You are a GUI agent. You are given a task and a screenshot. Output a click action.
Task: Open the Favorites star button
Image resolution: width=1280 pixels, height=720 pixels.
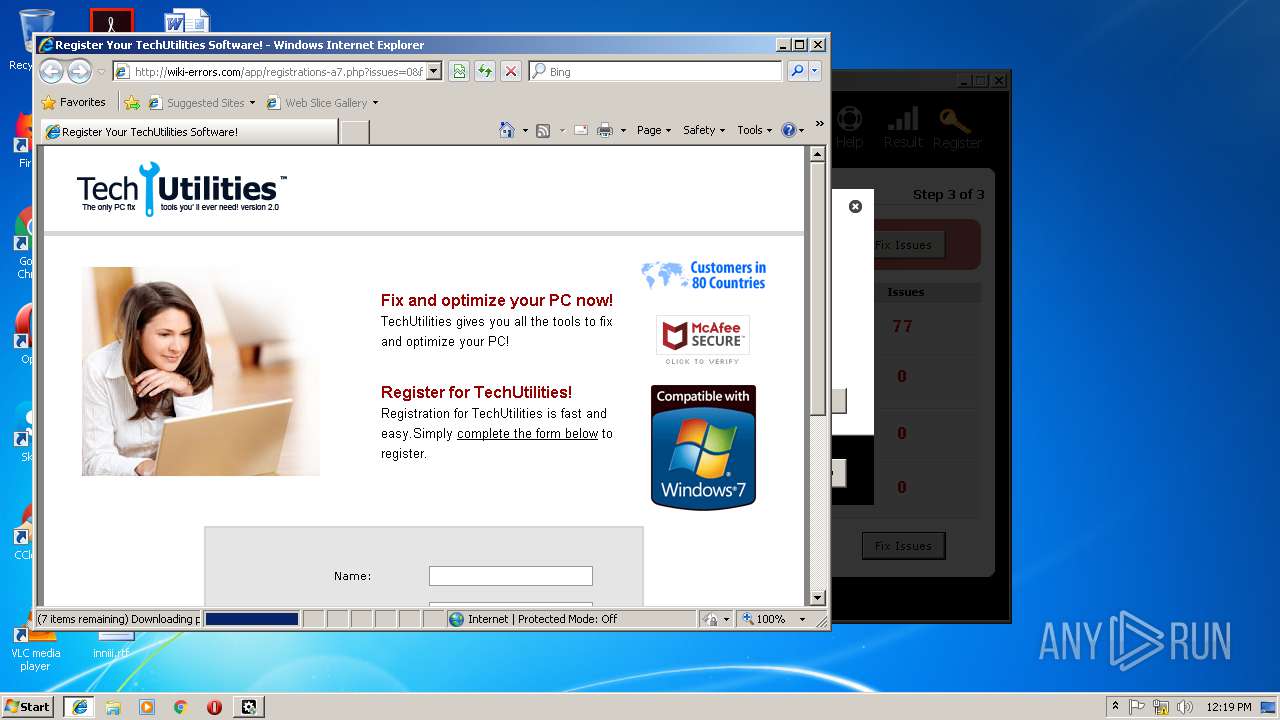pyautogui.click(x=73, y=102)
